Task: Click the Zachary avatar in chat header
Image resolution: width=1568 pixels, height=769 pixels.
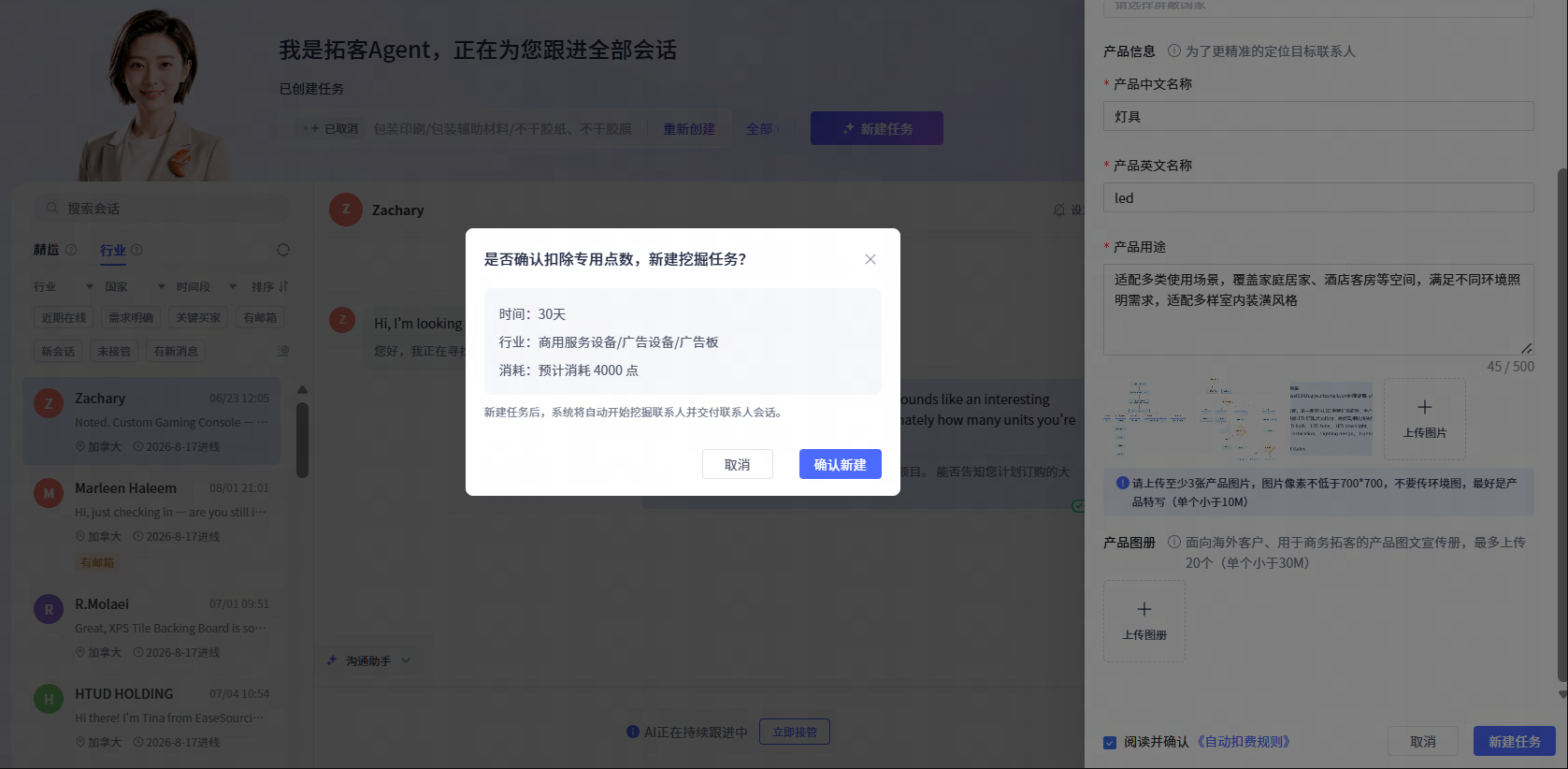Action: [x=346, y=210]
